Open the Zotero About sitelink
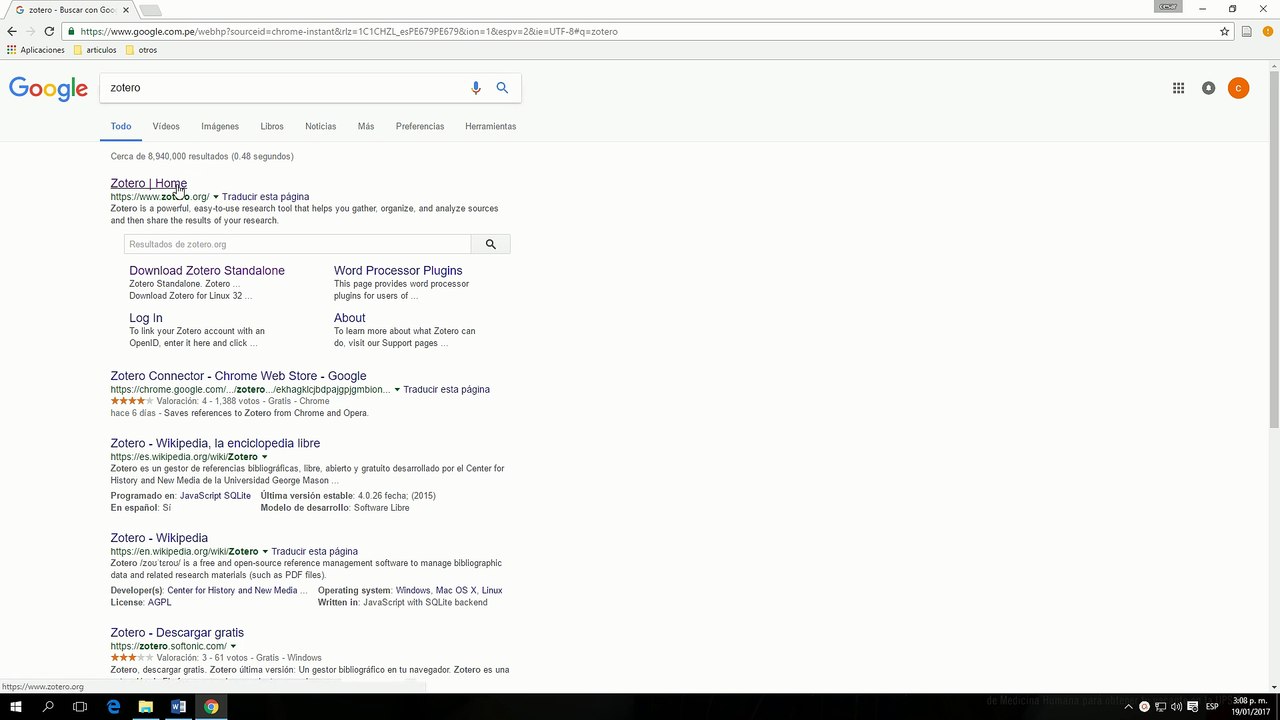The image size is (1280, 720). point(349,318)
